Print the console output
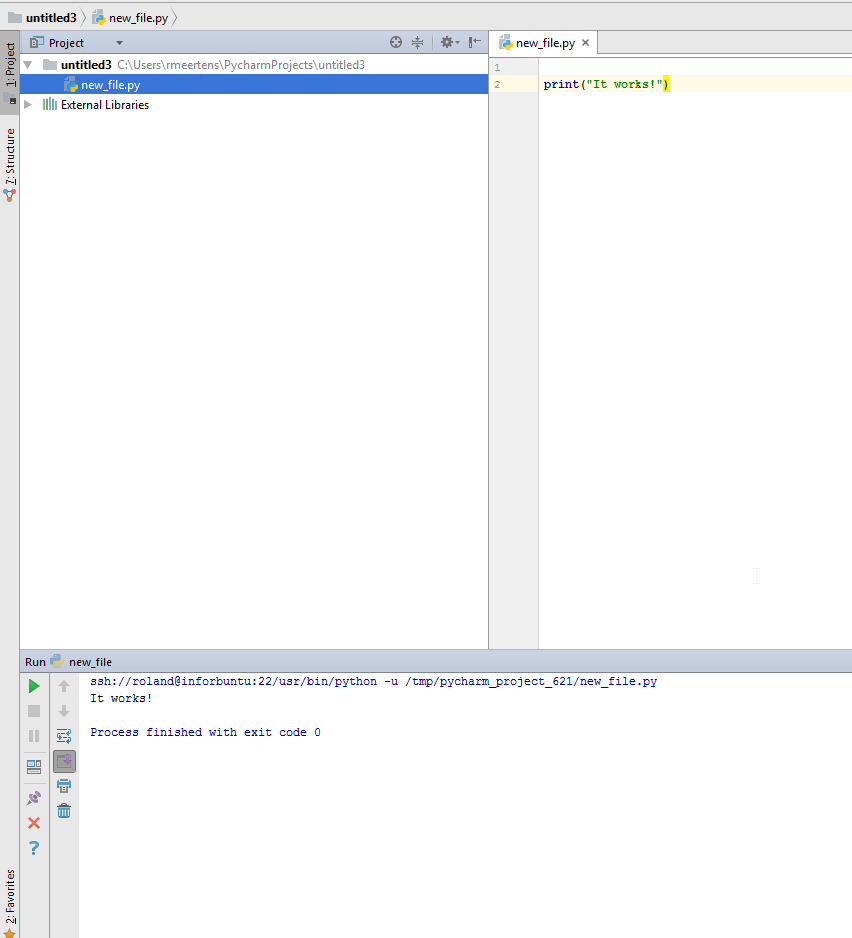This screenshot has height=938, width=852. 64,786
